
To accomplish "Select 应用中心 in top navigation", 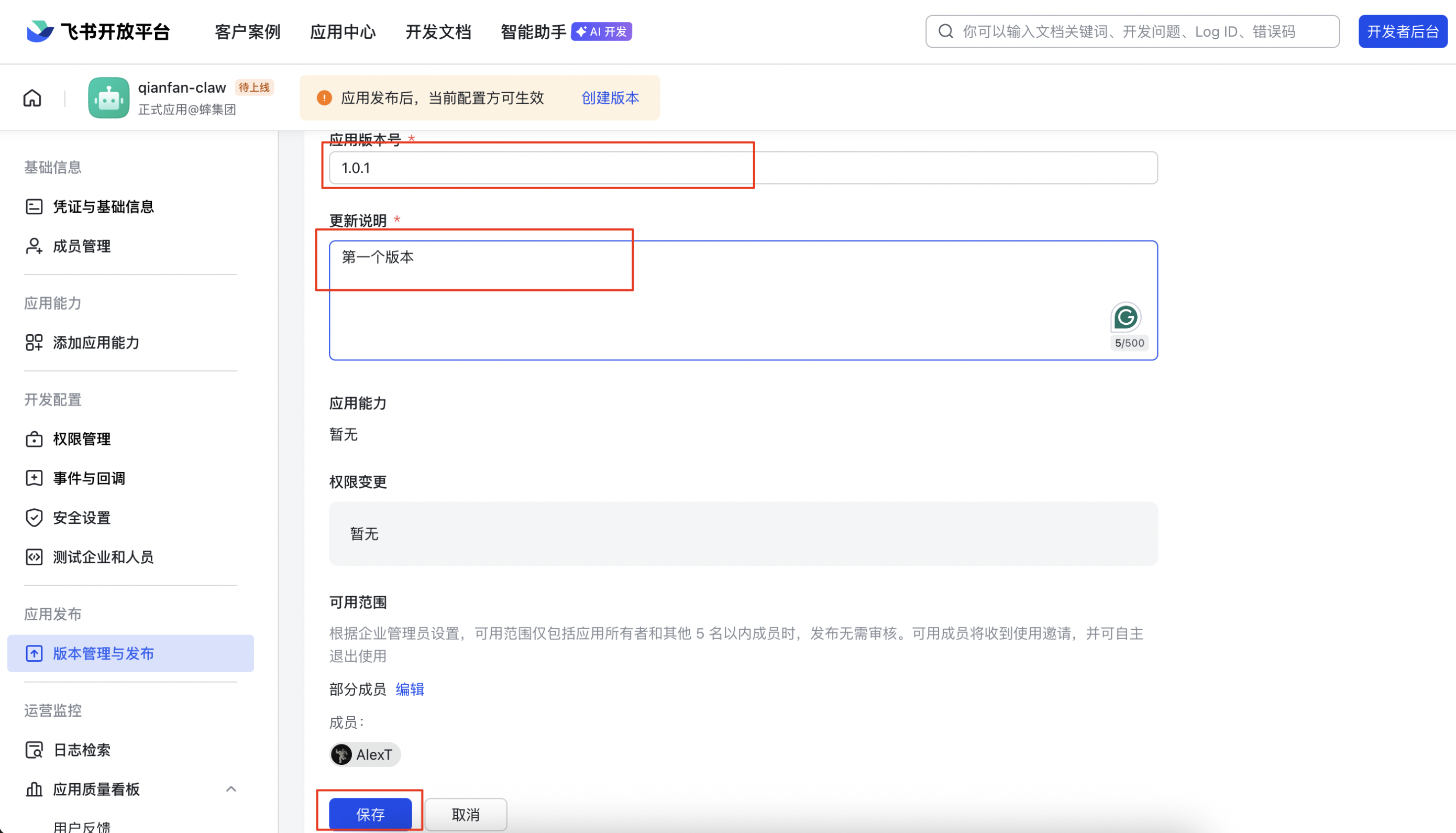I will [x=343, y=31].
